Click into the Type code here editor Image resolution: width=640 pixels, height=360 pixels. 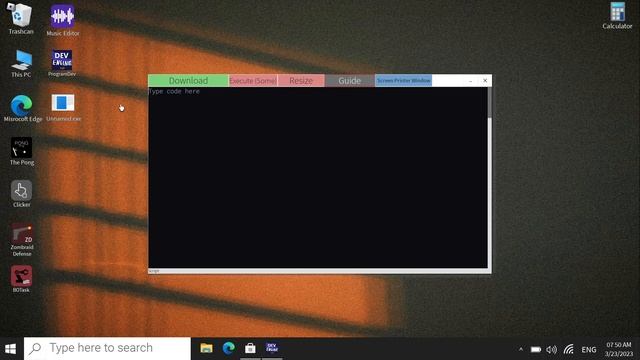tap(318, 178)
